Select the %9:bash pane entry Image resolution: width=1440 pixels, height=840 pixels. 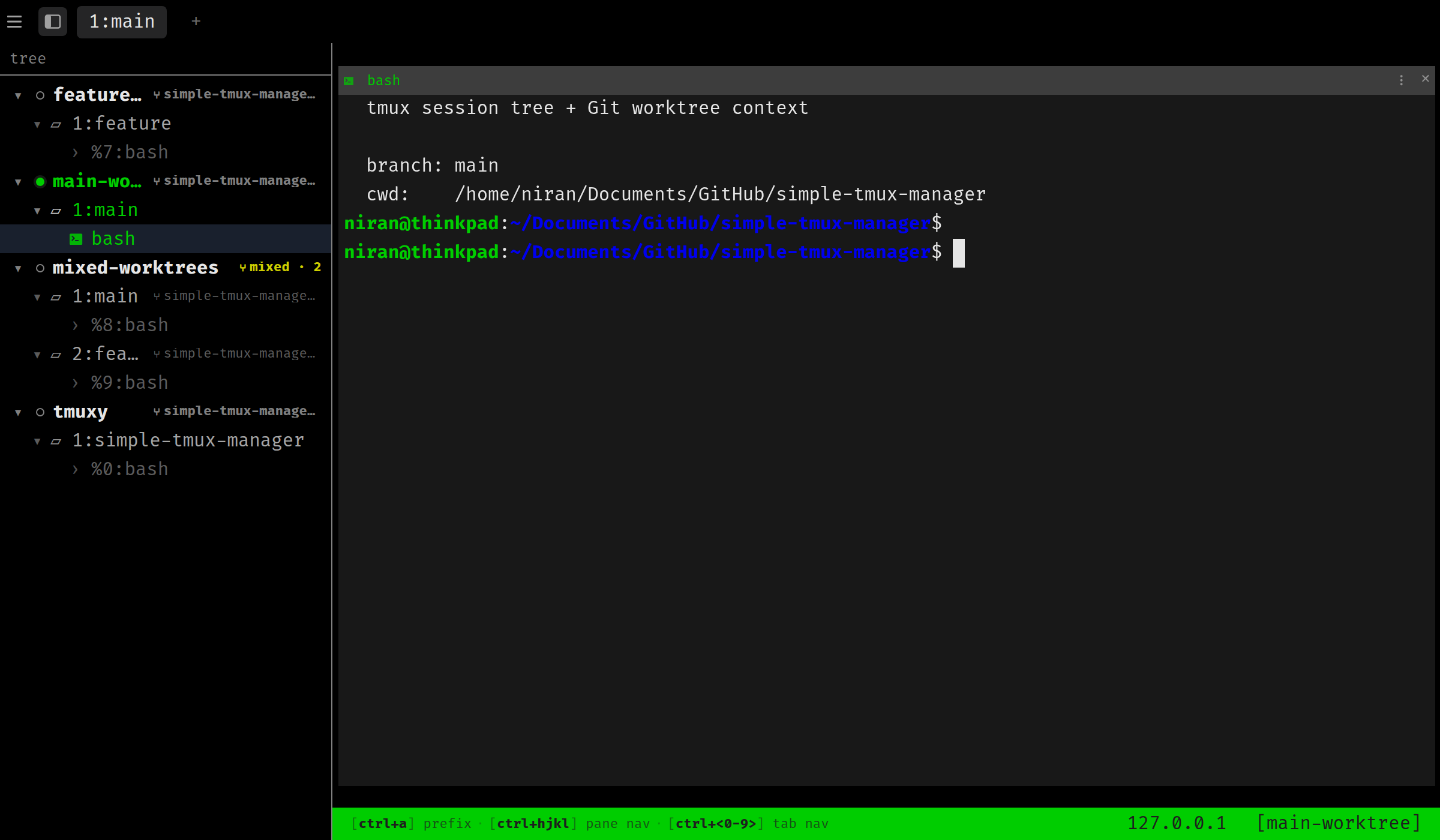(130, 383)
